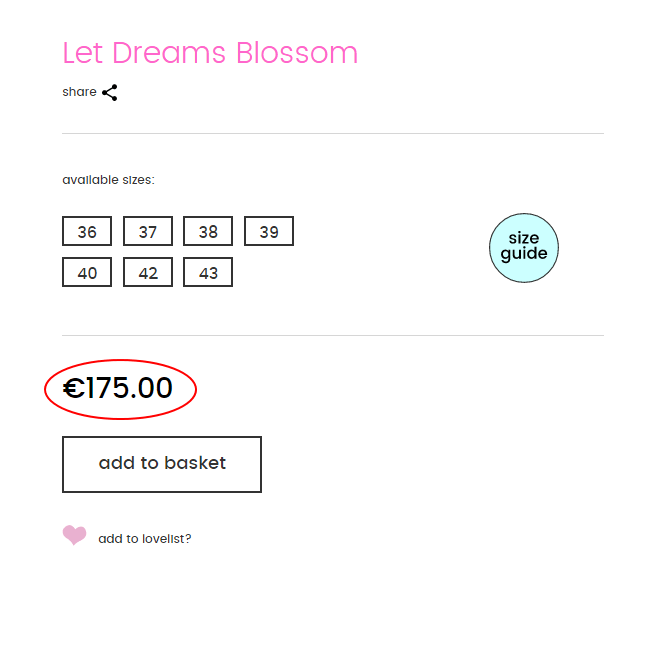The image size is (661, 663).
Task: Click the euro currency symbol
Action: coord(74,388)
